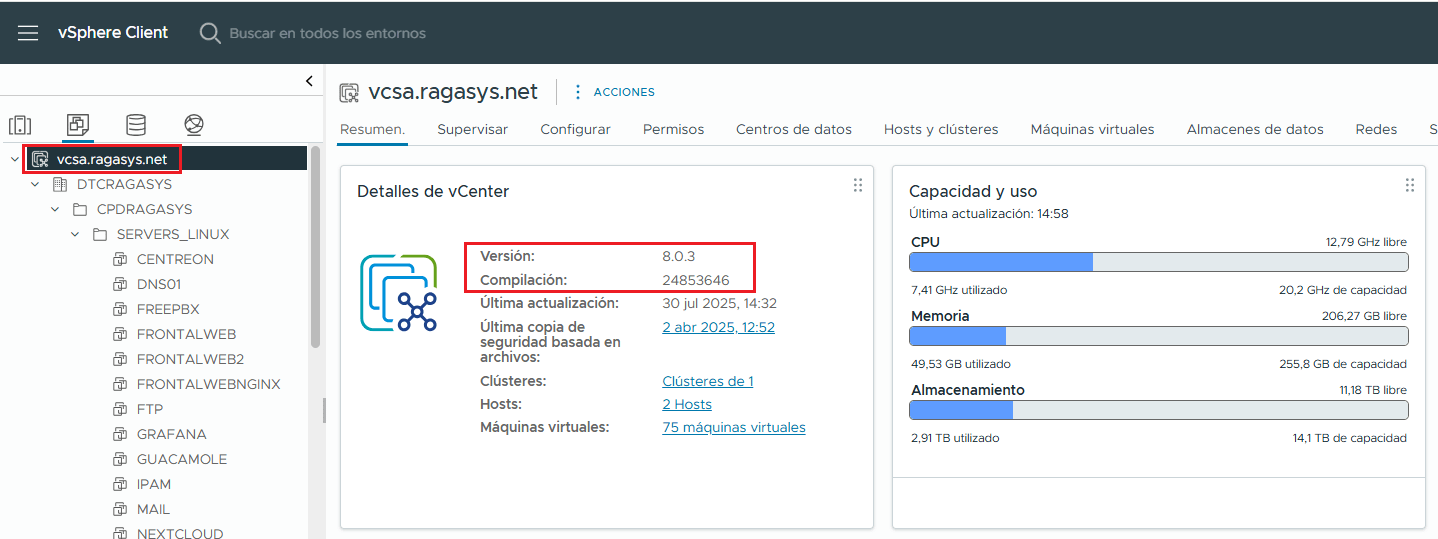Switch to the Supervisar tab

tap(473, 129)
